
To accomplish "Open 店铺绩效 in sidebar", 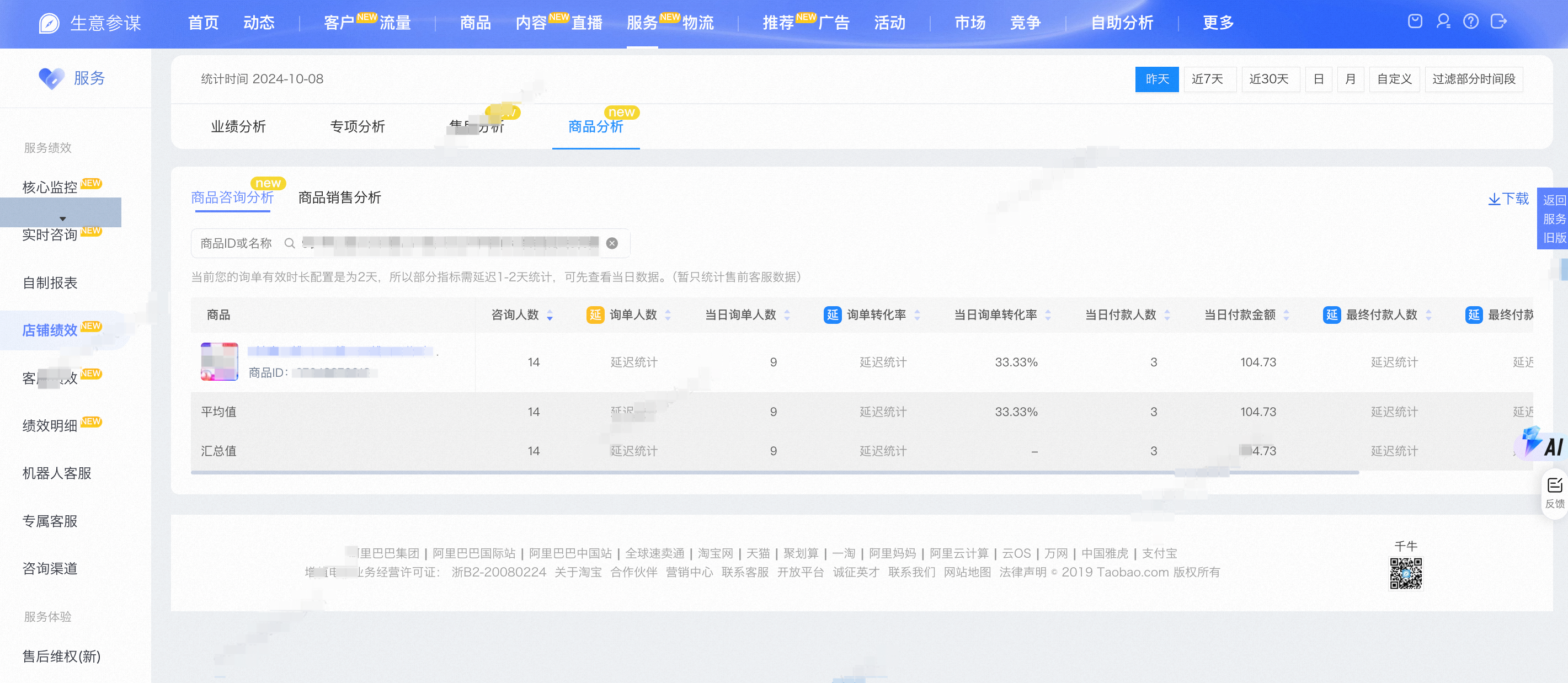I will [50, 330].
